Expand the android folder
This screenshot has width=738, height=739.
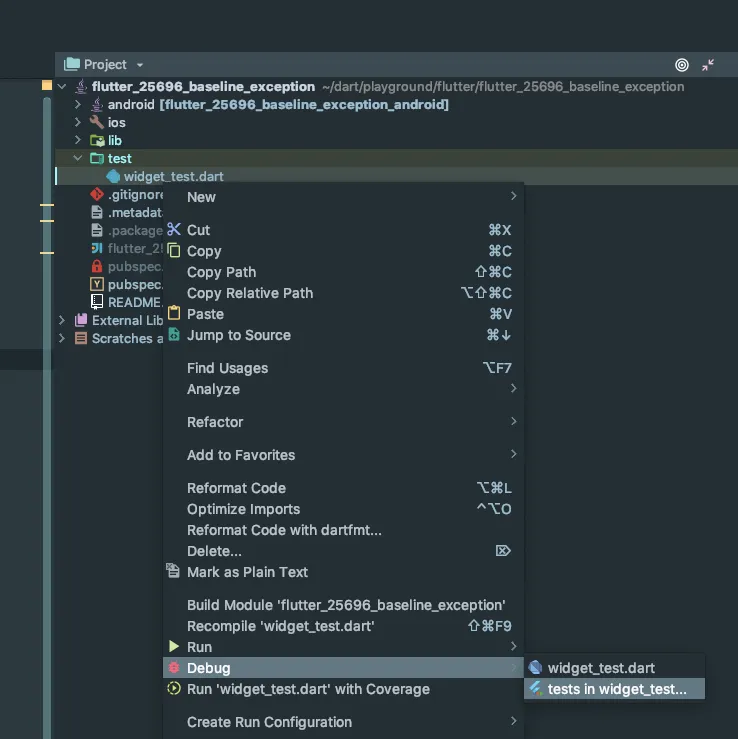coord(78,105)
